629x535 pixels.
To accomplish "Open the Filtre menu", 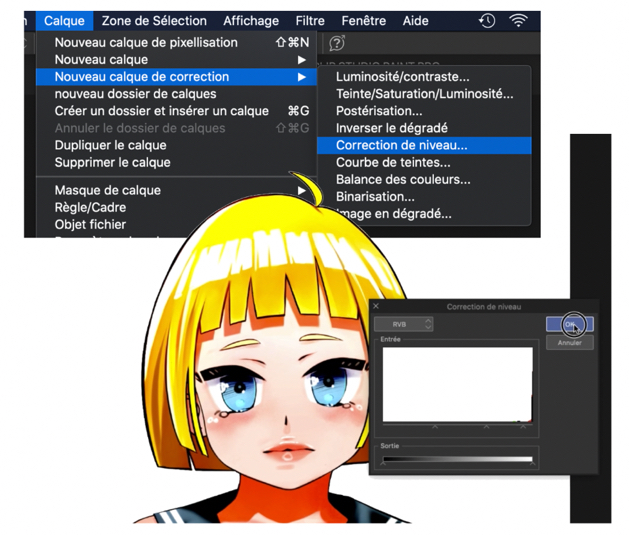I will tap(310, 21).
